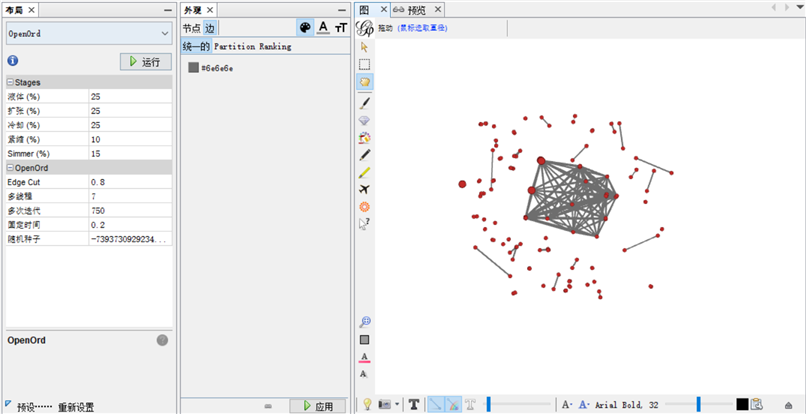Select the painter brush tool
This screenshot has width=806, height=414.
pos(364,103)
